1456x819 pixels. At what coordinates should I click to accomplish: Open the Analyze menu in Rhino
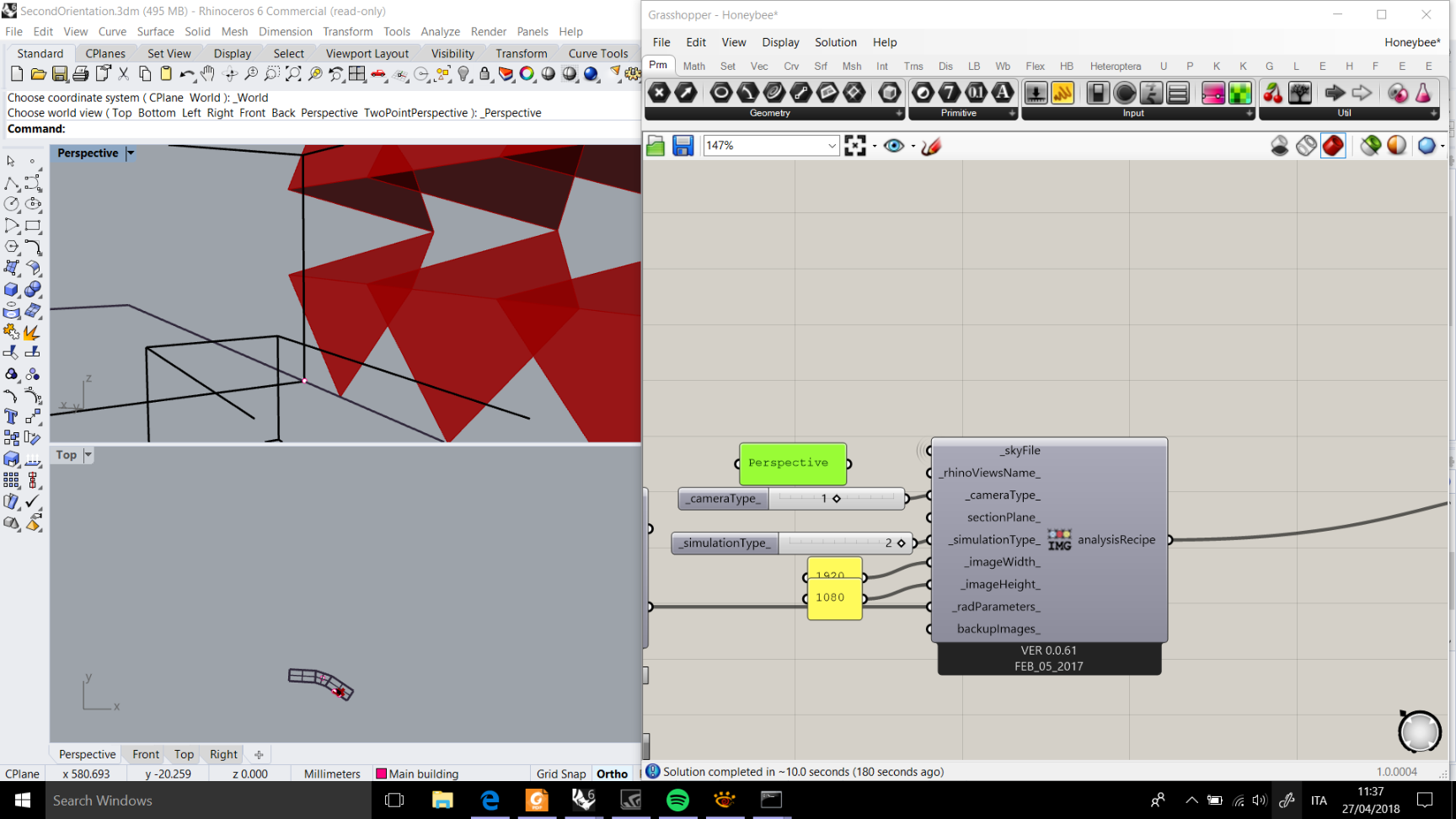point(441,31)
